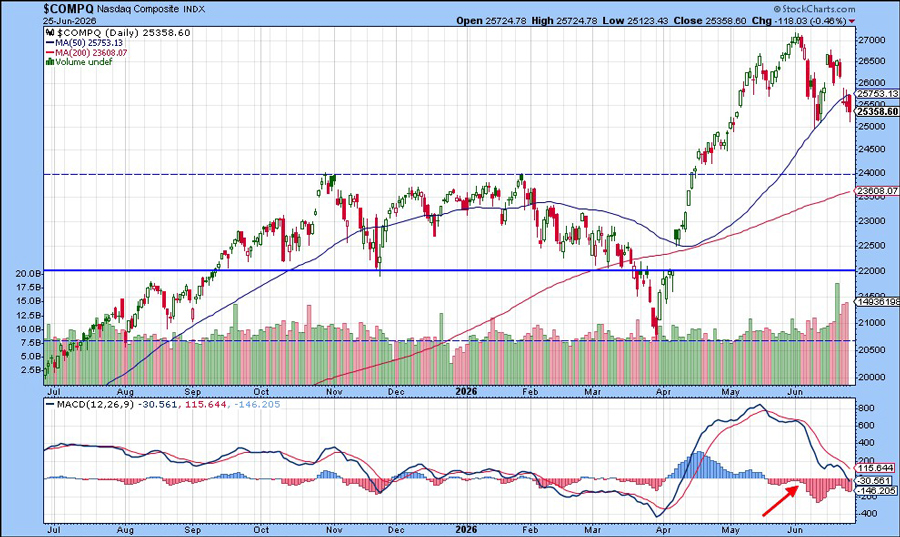The image size is (900, 537).
Task: Click the Feb label under the MACD panel
Action: [530, 530]
